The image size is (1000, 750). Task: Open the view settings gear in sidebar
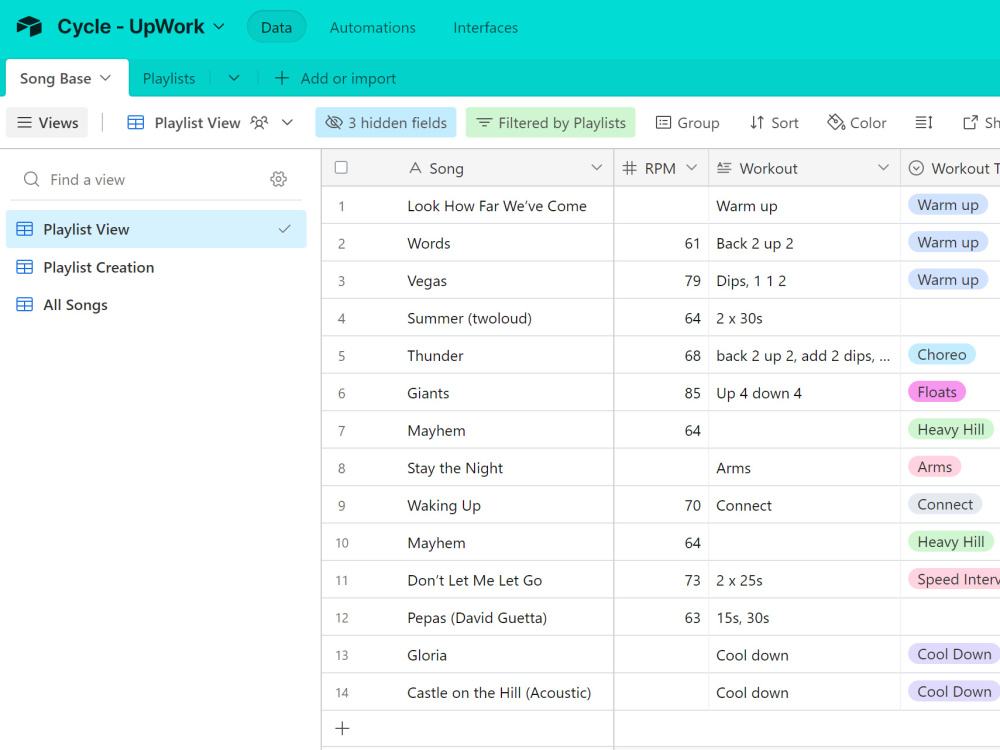click(x=278, y=179)
